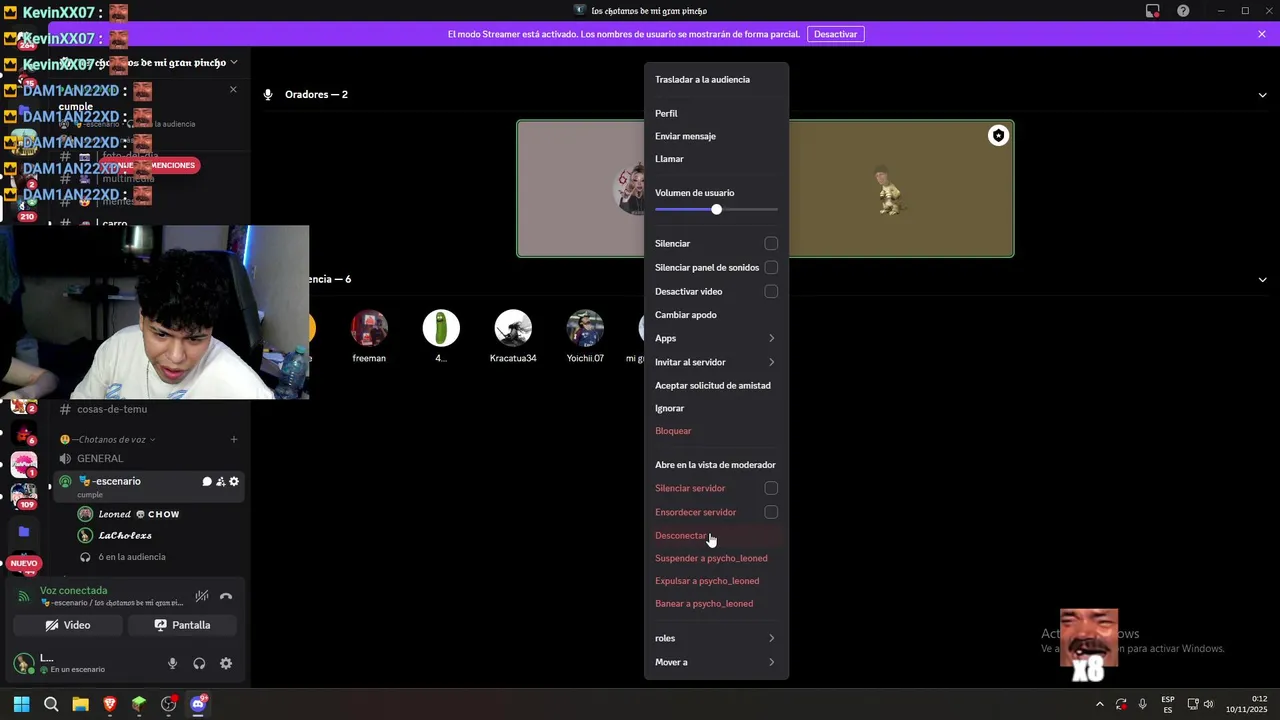Open File Explorer from taskbar
1280x720 pixels.
point(80,704)
